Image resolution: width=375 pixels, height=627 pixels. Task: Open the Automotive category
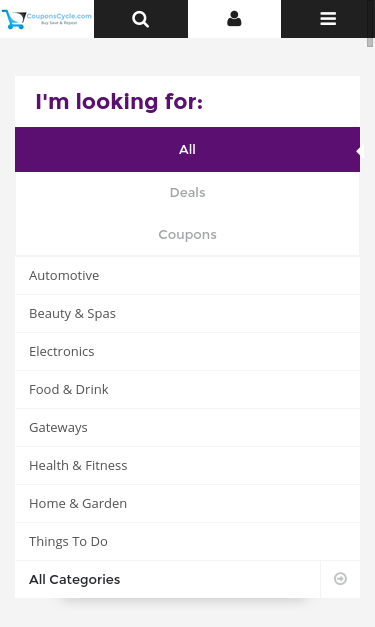187,276
